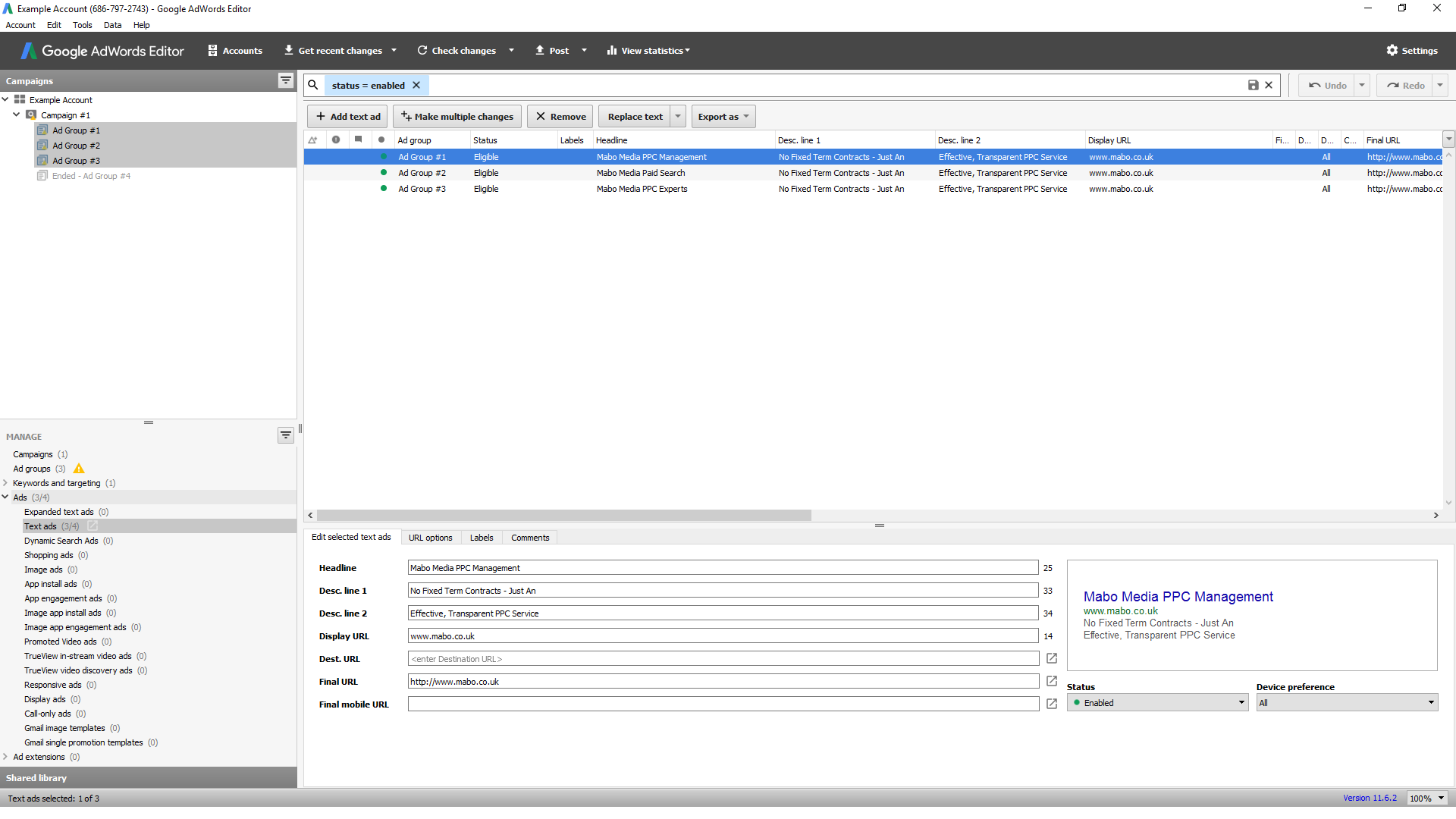Sort by the status dot column
The image size is (1456, 819).
[381, 140]
